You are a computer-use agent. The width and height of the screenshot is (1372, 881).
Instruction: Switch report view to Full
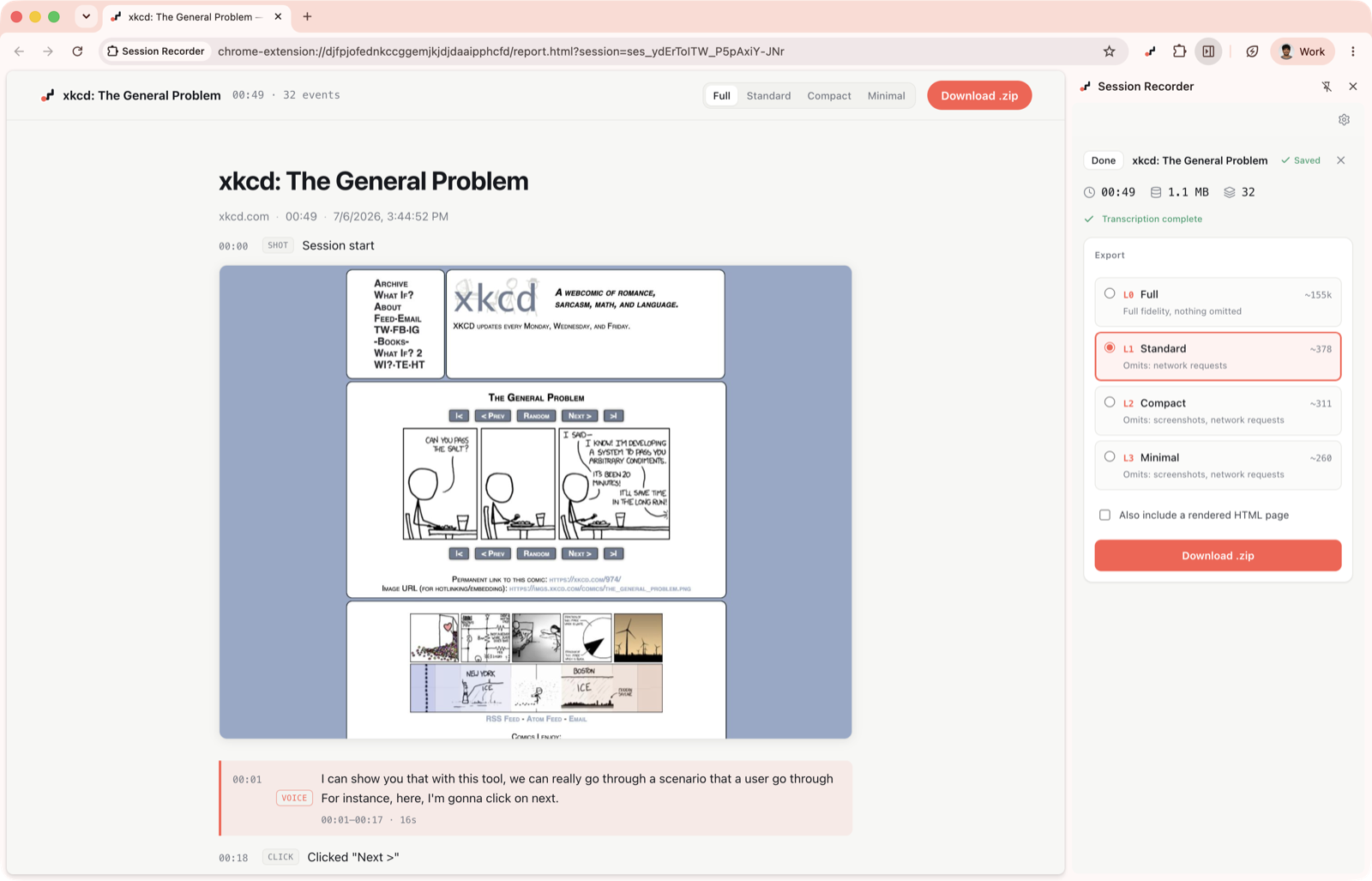point(721,95)
